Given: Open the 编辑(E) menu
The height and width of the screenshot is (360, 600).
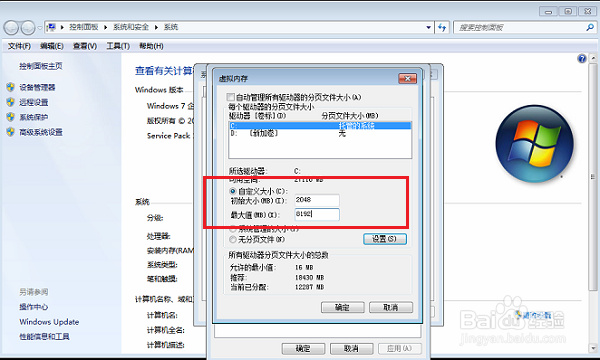Looking at the screenshot, I should pos(52,46).
